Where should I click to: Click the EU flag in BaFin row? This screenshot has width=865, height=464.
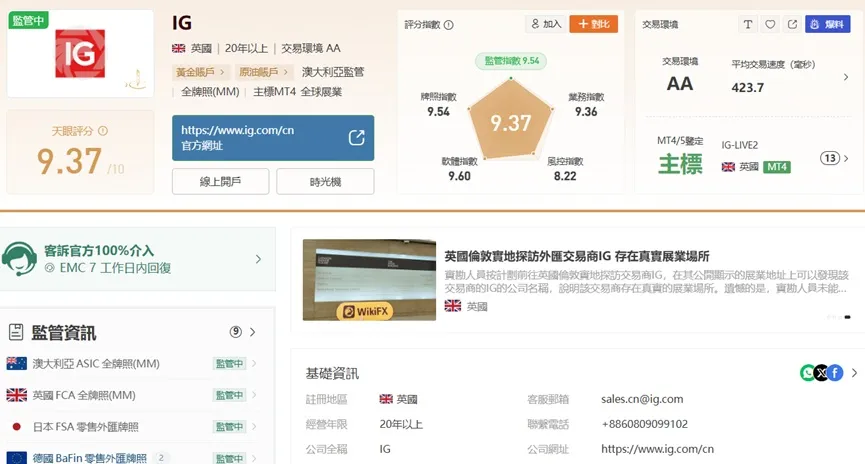pos(17,458)
